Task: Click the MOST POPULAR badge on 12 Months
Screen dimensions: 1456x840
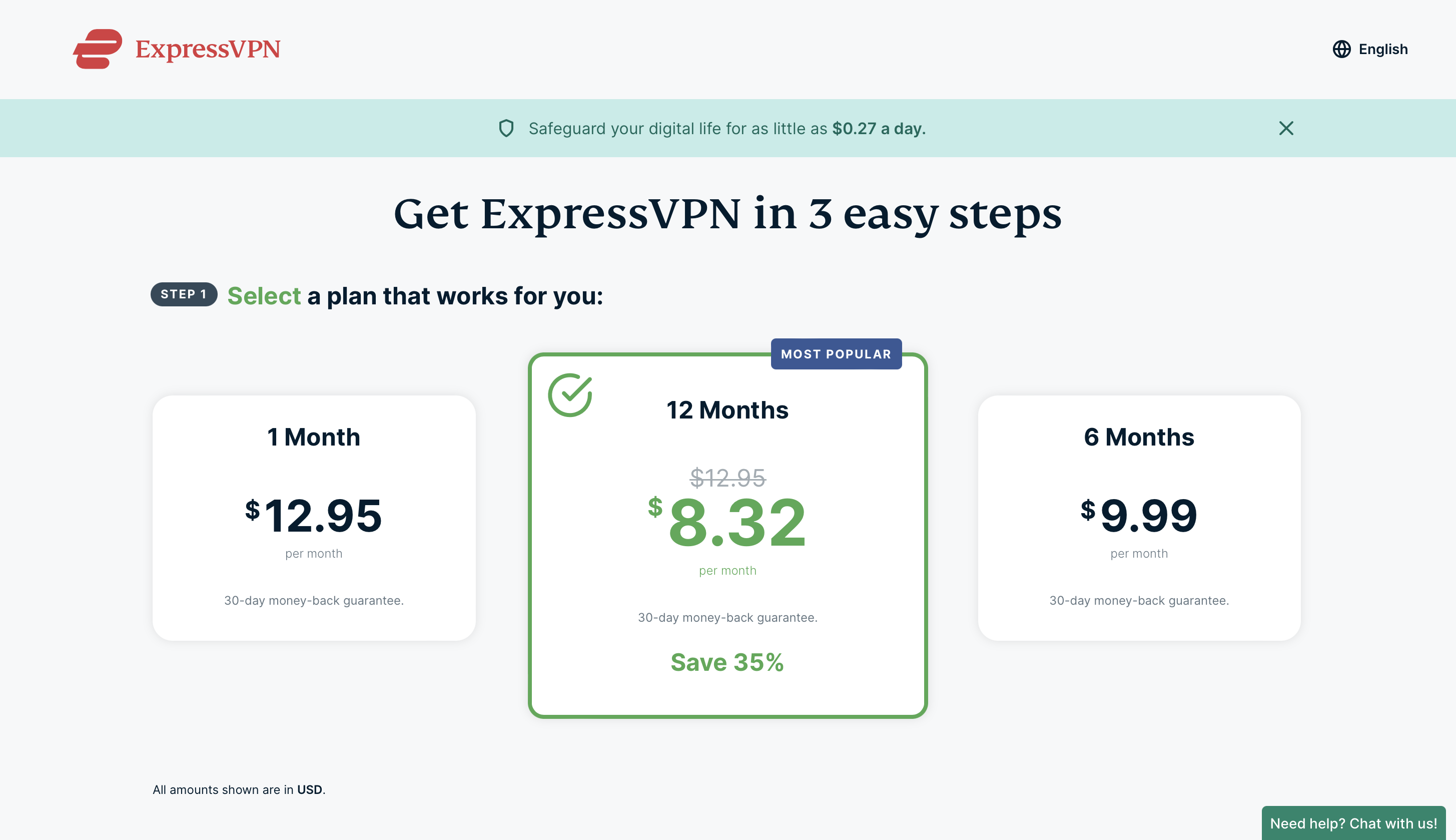Action: pyautogui.click(x=836, y=353)
